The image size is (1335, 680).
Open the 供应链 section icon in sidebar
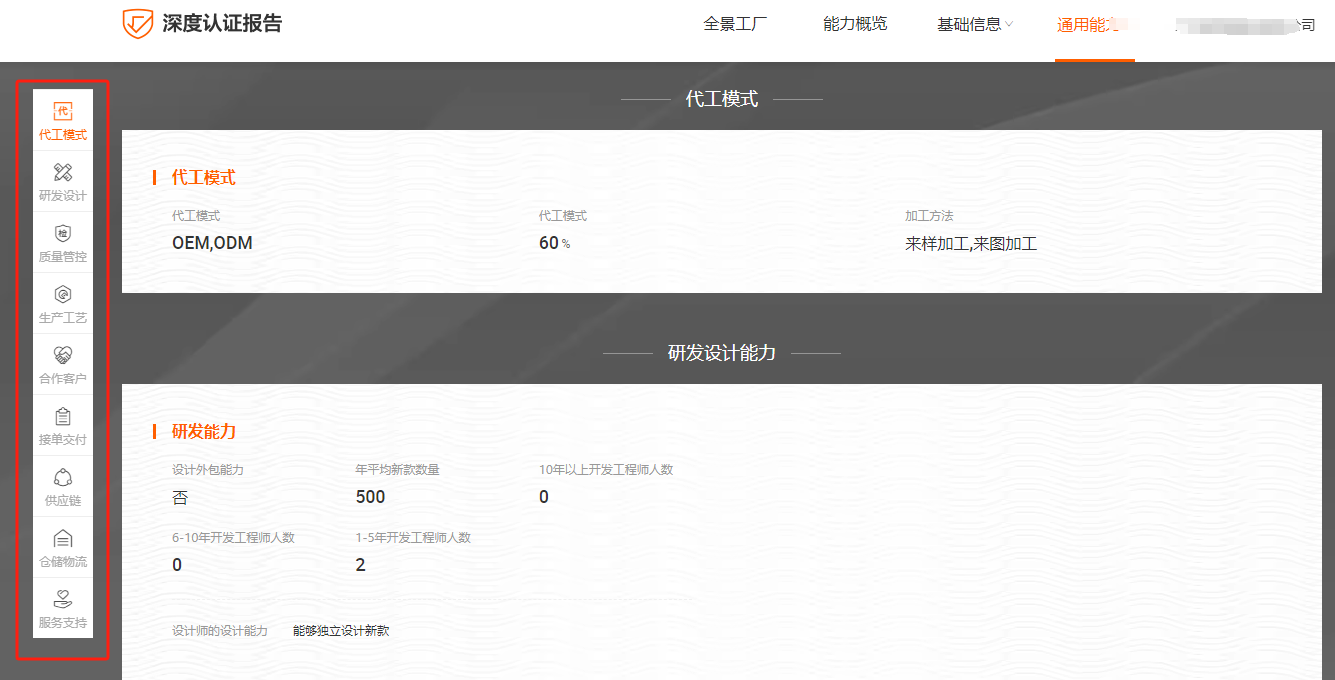point(62,486)
